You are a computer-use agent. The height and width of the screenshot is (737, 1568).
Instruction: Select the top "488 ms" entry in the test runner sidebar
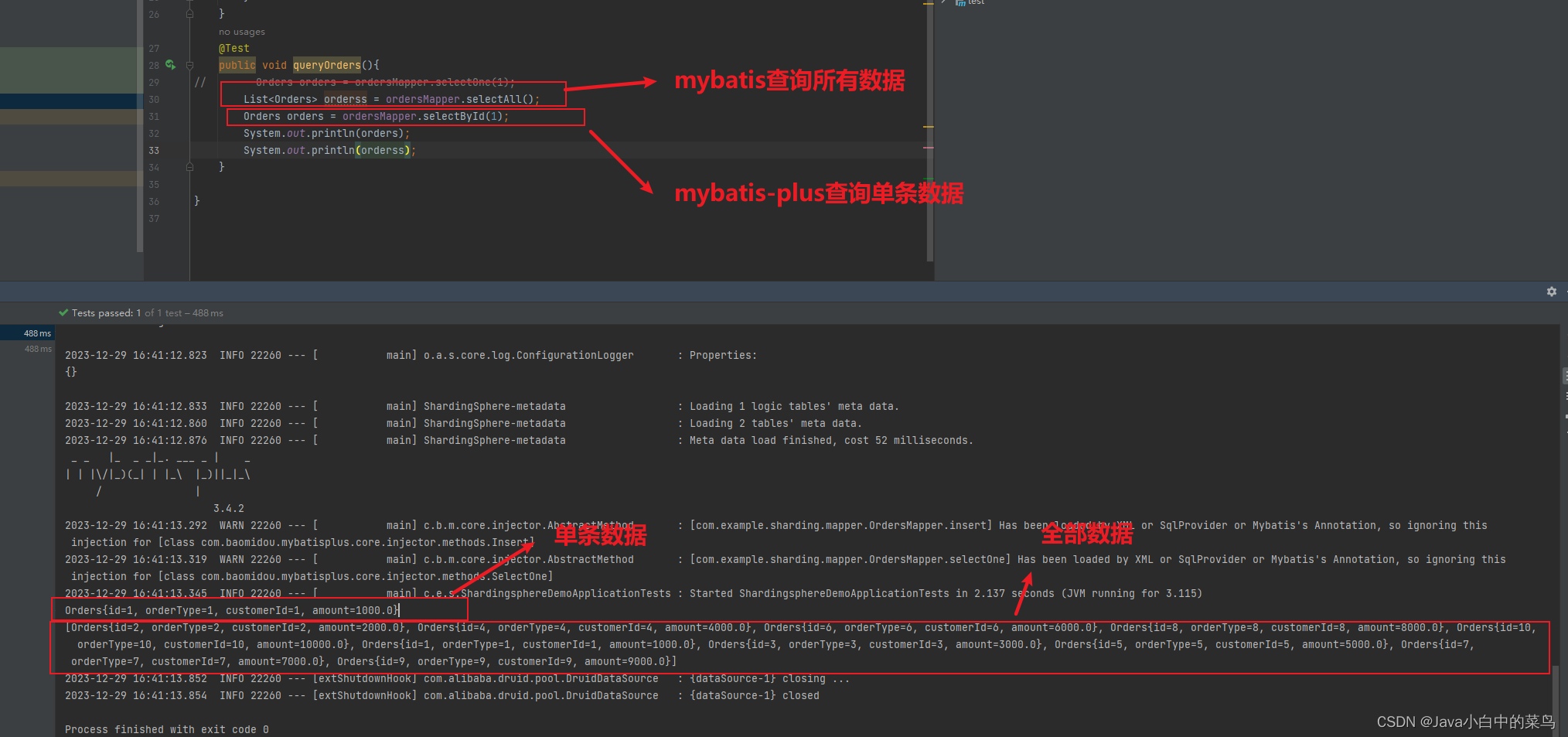[37, 333]
